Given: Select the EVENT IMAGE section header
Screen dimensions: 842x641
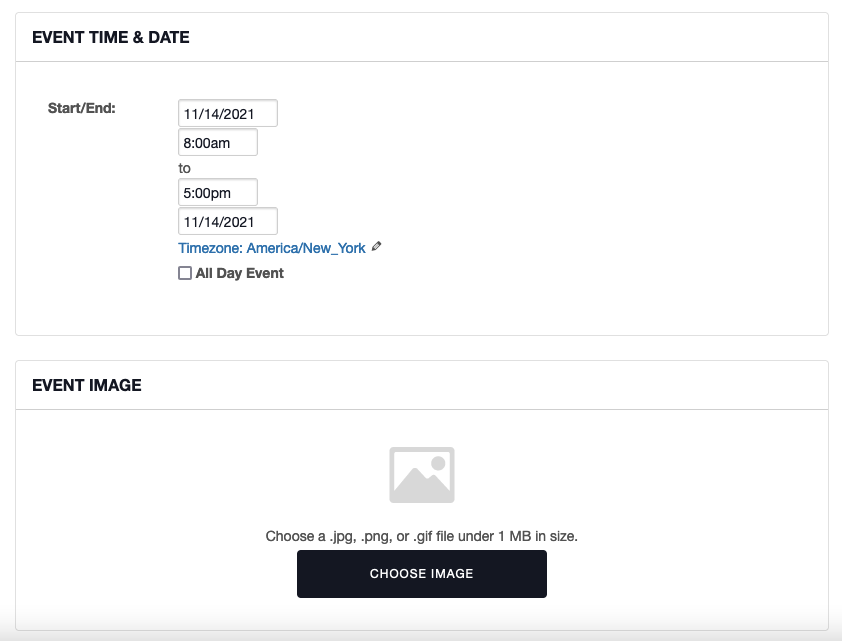Looking at the screenshot, I should pos(87,385).
